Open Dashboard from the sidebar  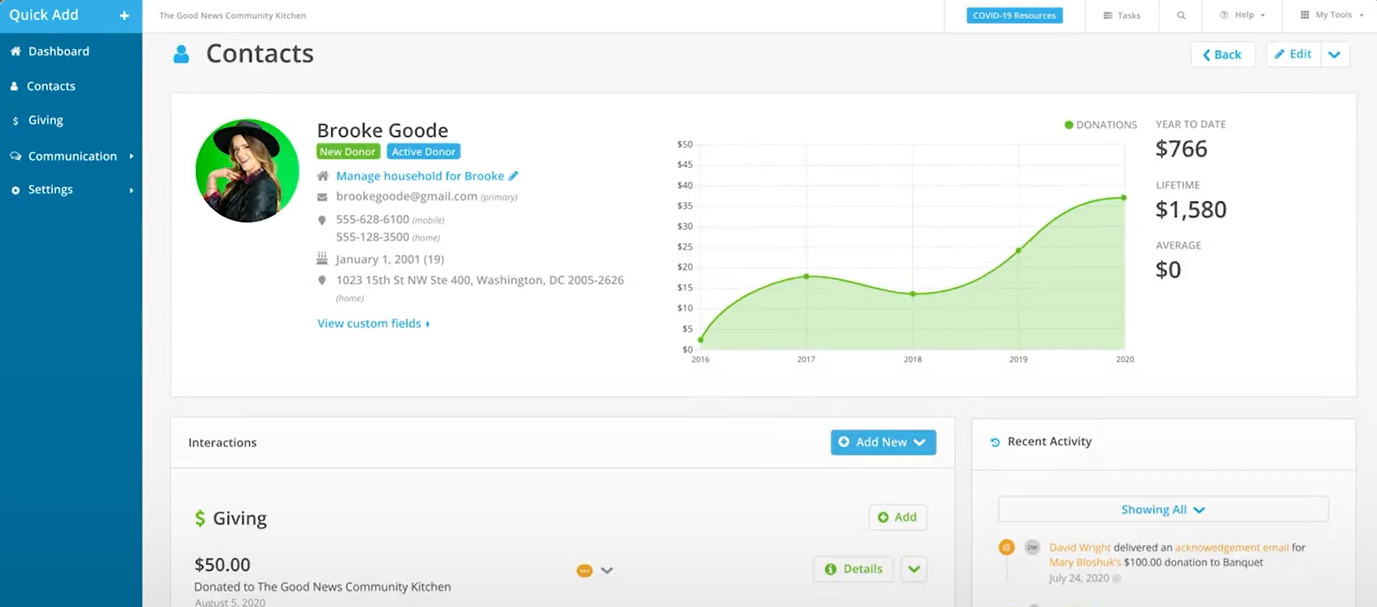(58, 51)
